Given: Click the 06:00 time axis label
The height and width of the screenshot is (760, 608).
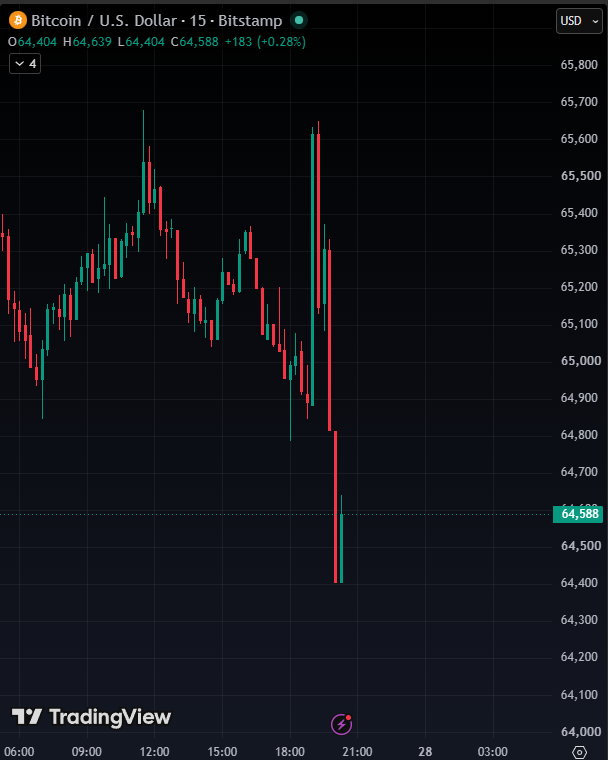Looking at the screenshot, I should (x=19, y=752).
